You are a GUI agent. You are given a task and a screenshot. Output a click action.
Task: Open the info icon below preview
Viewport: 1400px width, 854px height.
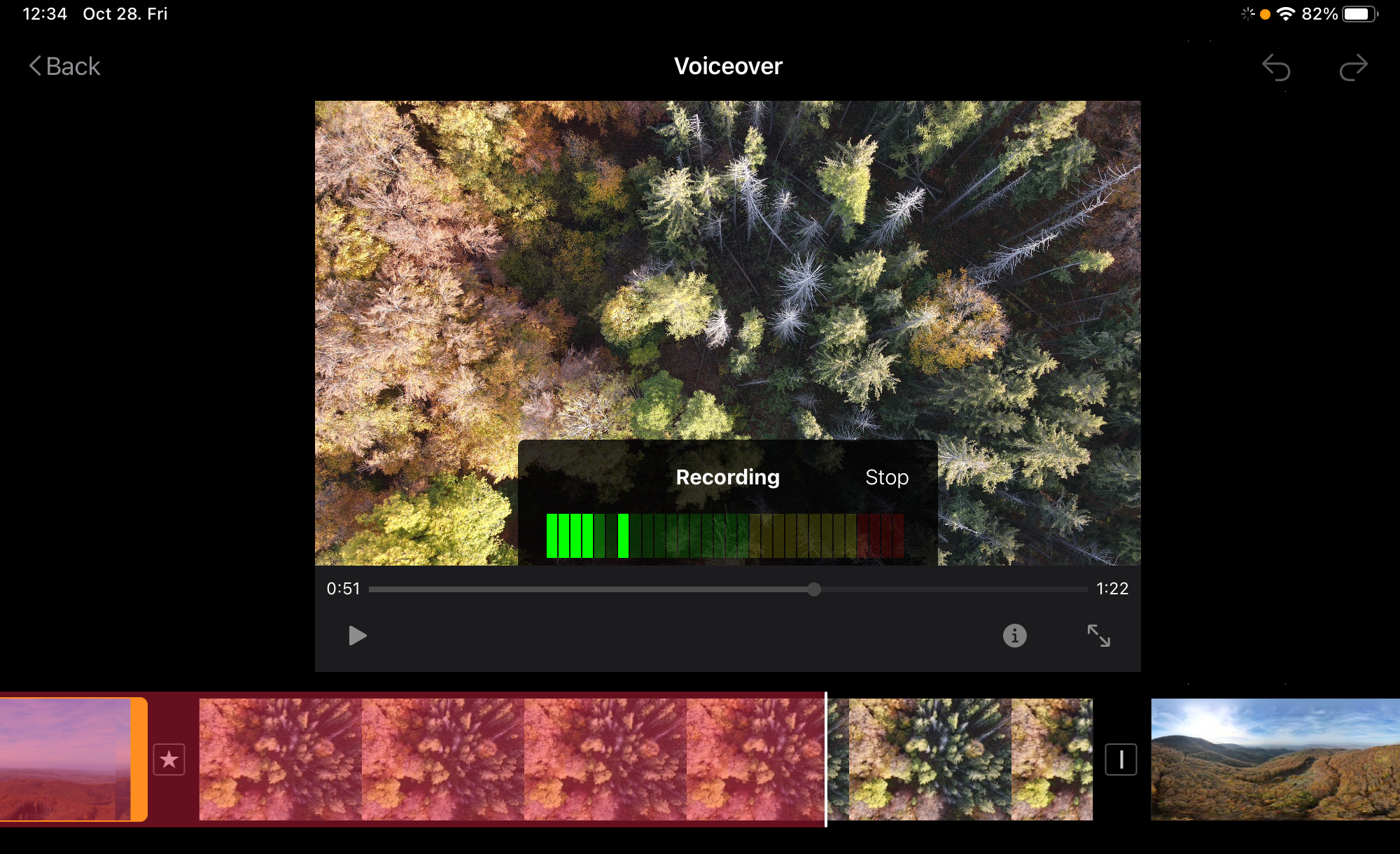point(1014,636)
